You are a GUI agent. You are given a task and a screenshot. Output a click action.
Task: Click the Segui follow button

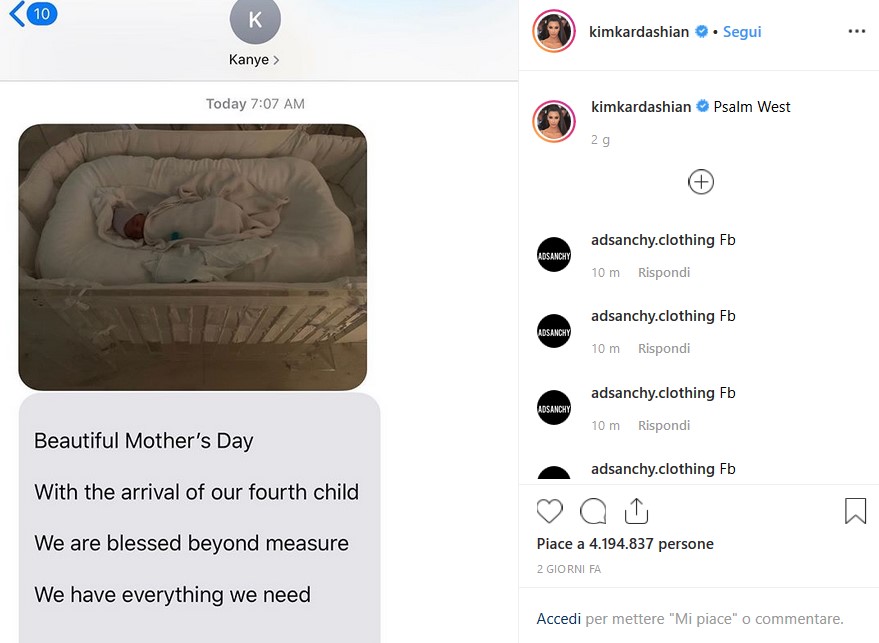click(742, 32)
